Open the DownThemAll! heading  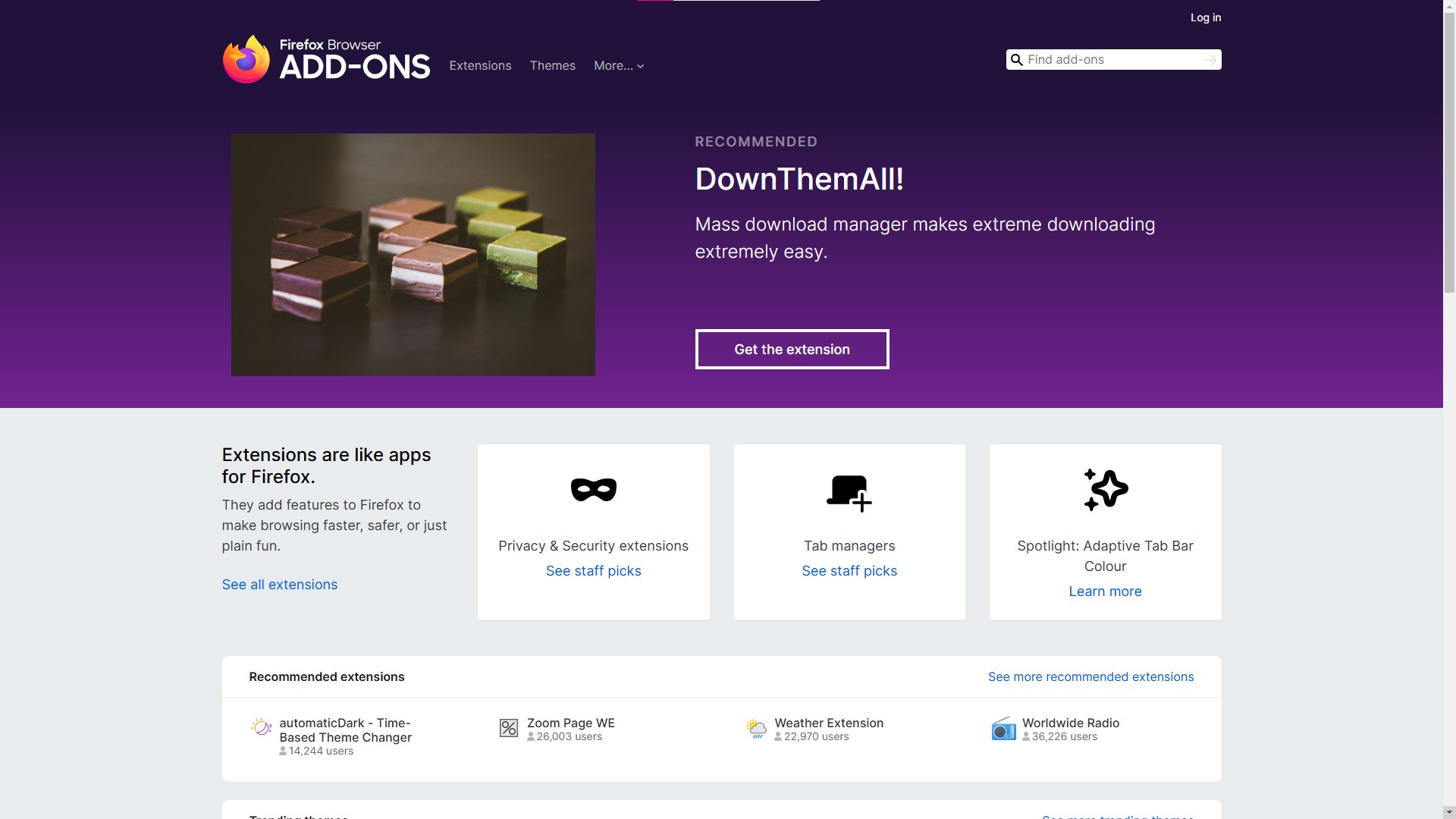[x=799, y=180]
